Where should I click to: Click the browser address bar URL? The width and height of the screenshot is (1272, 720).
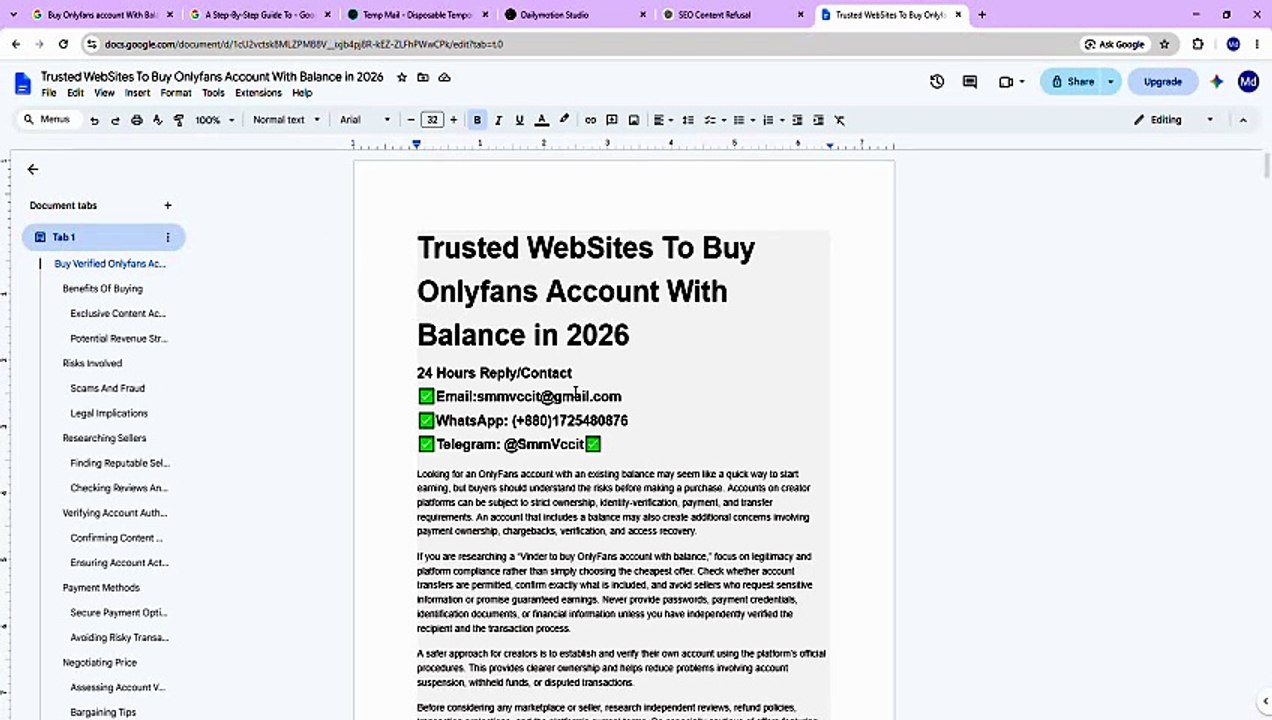pos(304,44)
